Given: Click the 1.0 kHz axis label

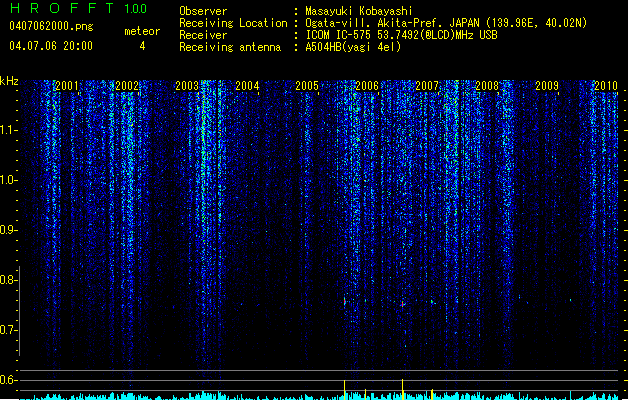Looking at the screenshot, I should (x=8, y=180).
